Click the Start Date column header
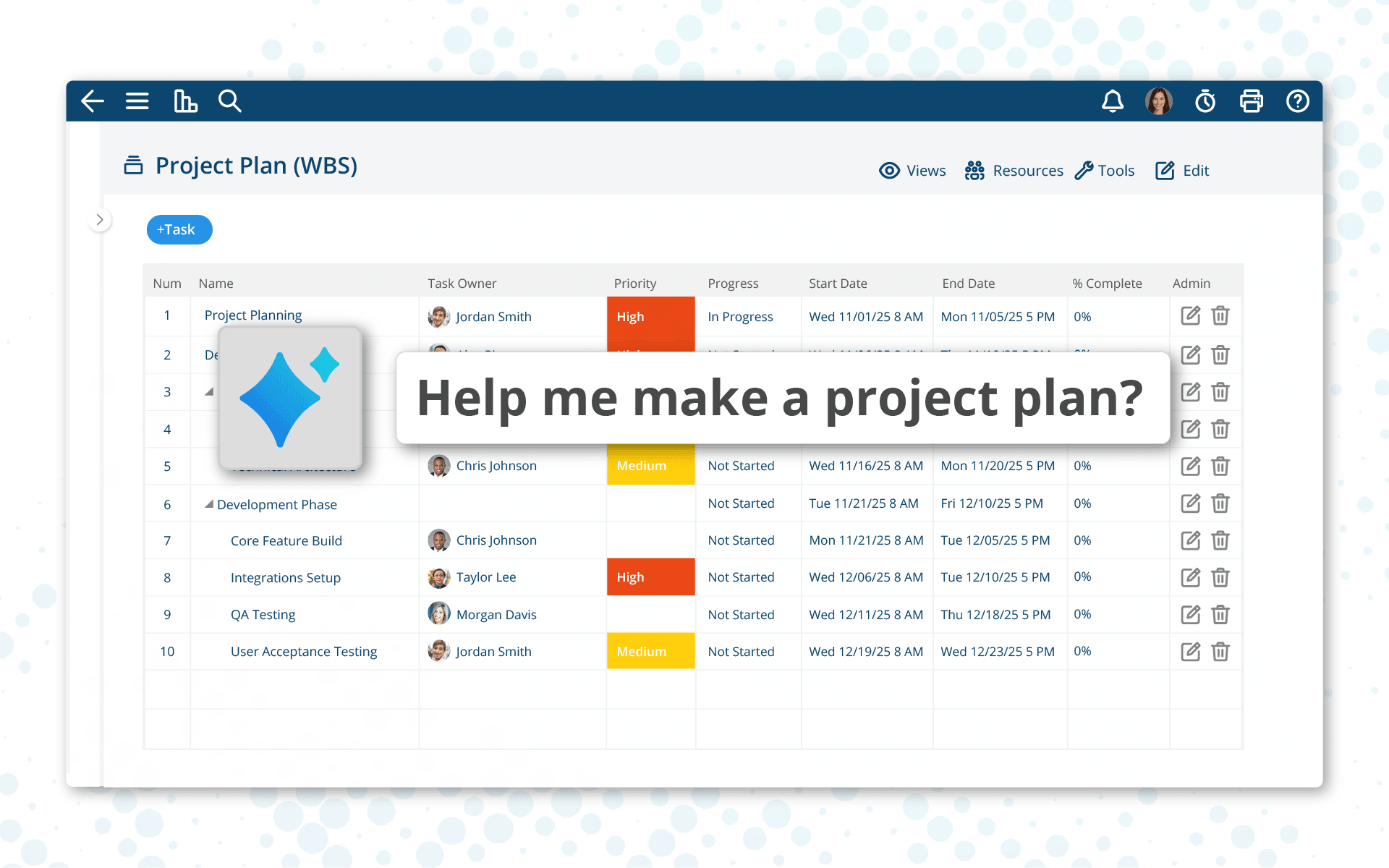Screen dimensions: 1389x868 (x=838, y=284)
